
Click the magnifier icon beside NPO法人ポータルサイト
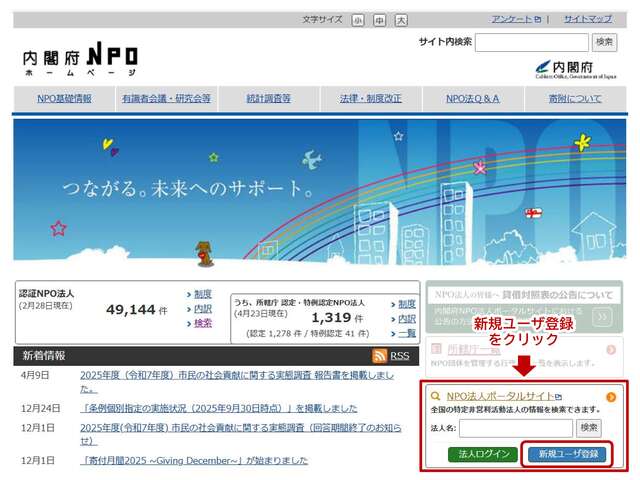436,396
